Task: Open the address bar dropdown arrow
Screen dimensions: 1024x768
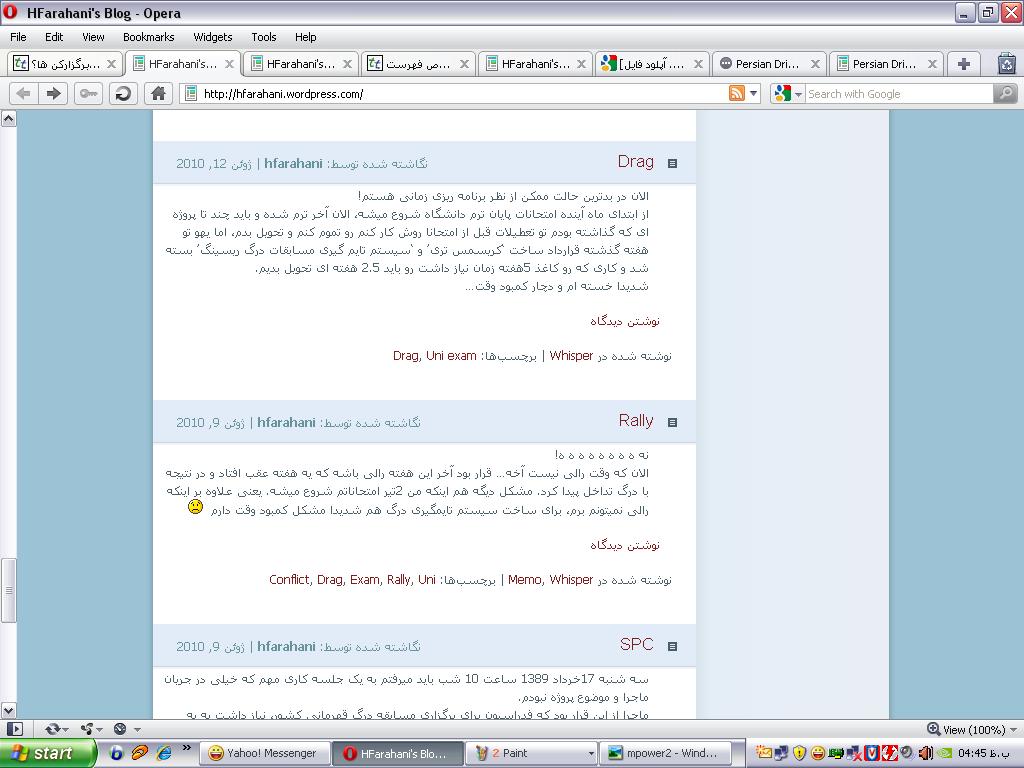Action: [x=754, y=93]
